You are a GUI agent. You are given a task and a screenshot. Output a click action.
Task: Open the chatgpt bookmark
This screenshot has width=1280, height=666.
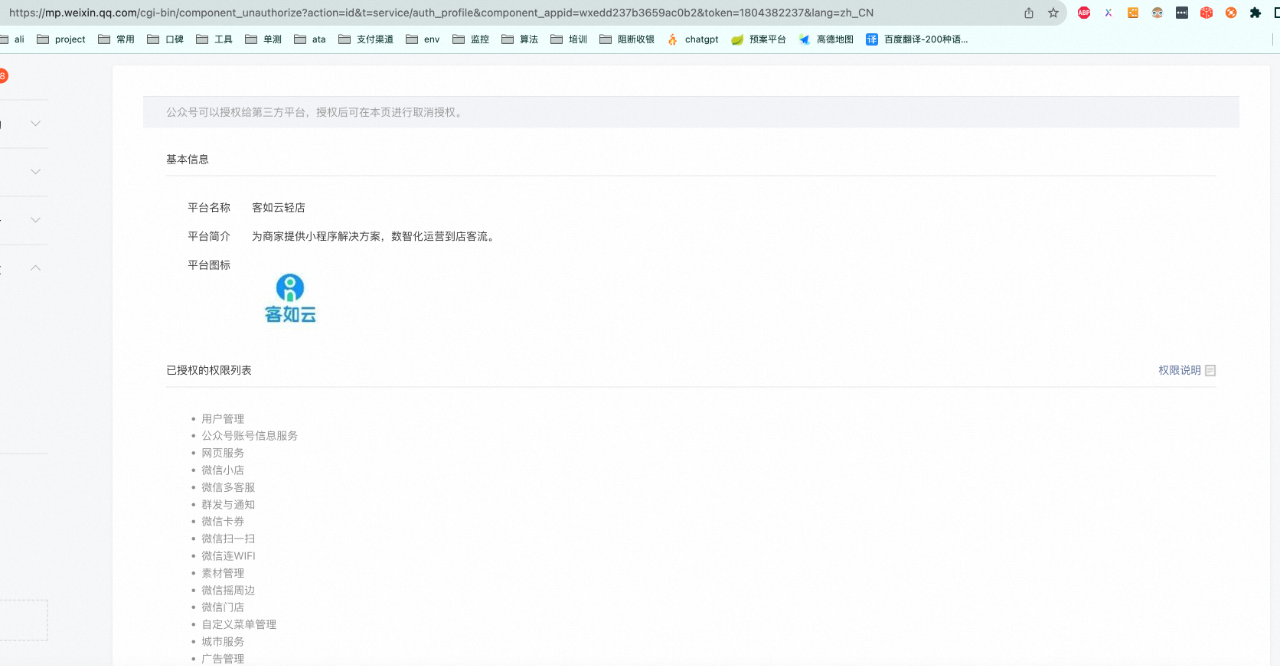(x=692, y=40)
